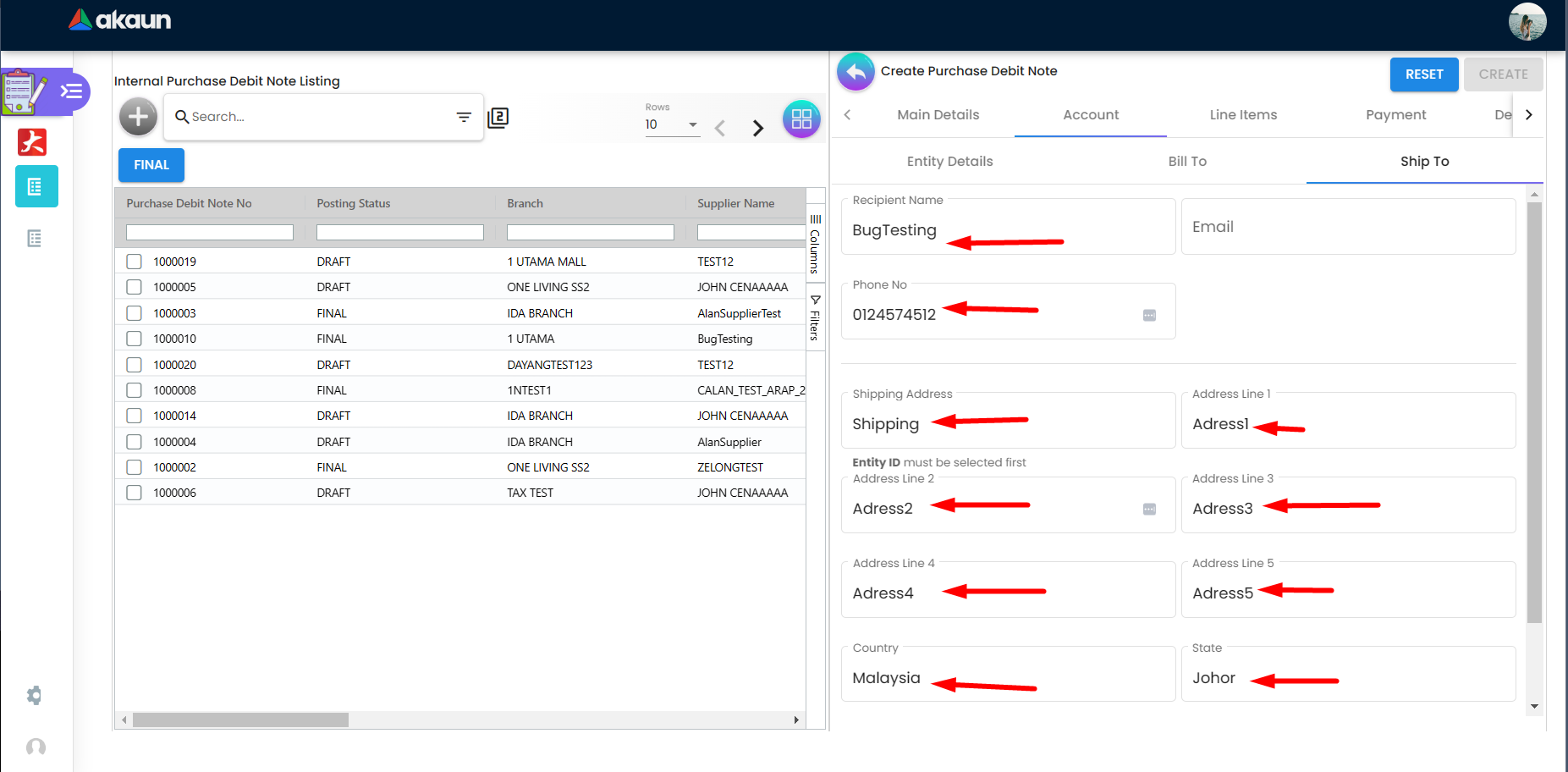Click the search filter lines icon
1568x772 pixels.
pos(464,117)
